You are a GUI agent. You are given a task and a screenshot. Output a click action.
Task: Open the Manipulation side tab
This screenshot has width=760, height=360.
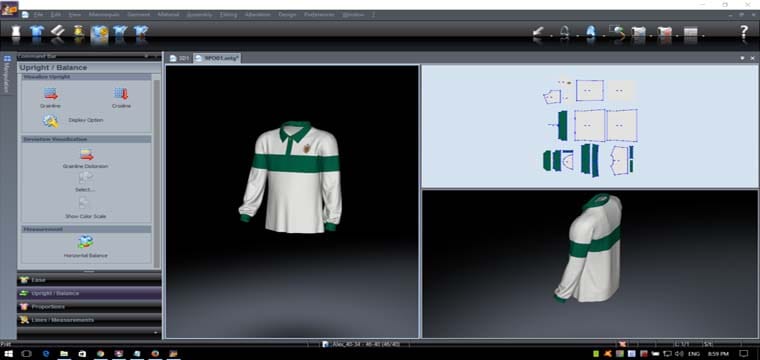coord(7,75)
